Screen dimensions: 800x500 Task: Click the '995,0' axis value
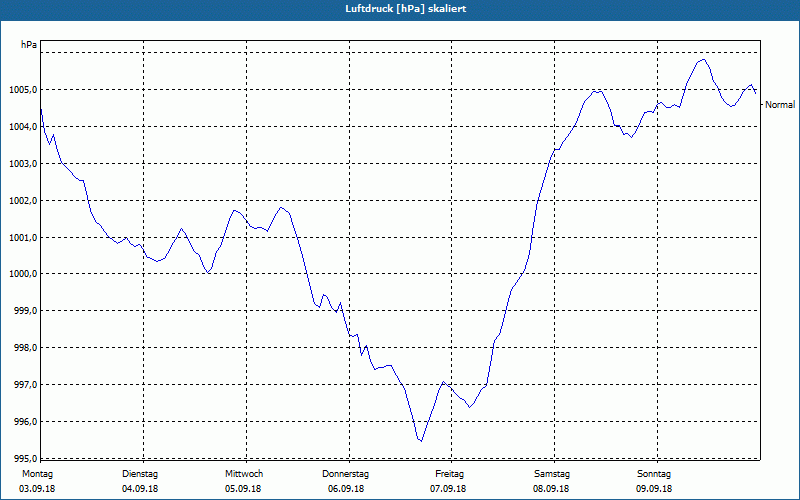[x=26, y=458]
